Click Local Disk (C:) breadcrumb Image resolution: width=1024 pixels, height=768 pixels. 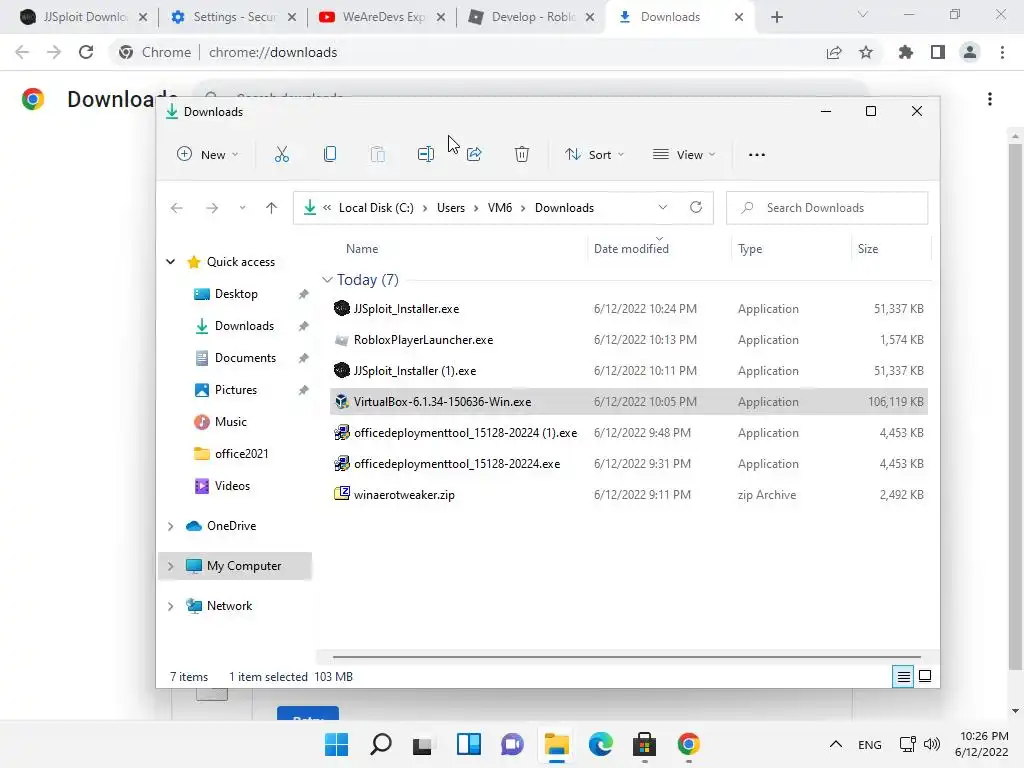point(376,208)
